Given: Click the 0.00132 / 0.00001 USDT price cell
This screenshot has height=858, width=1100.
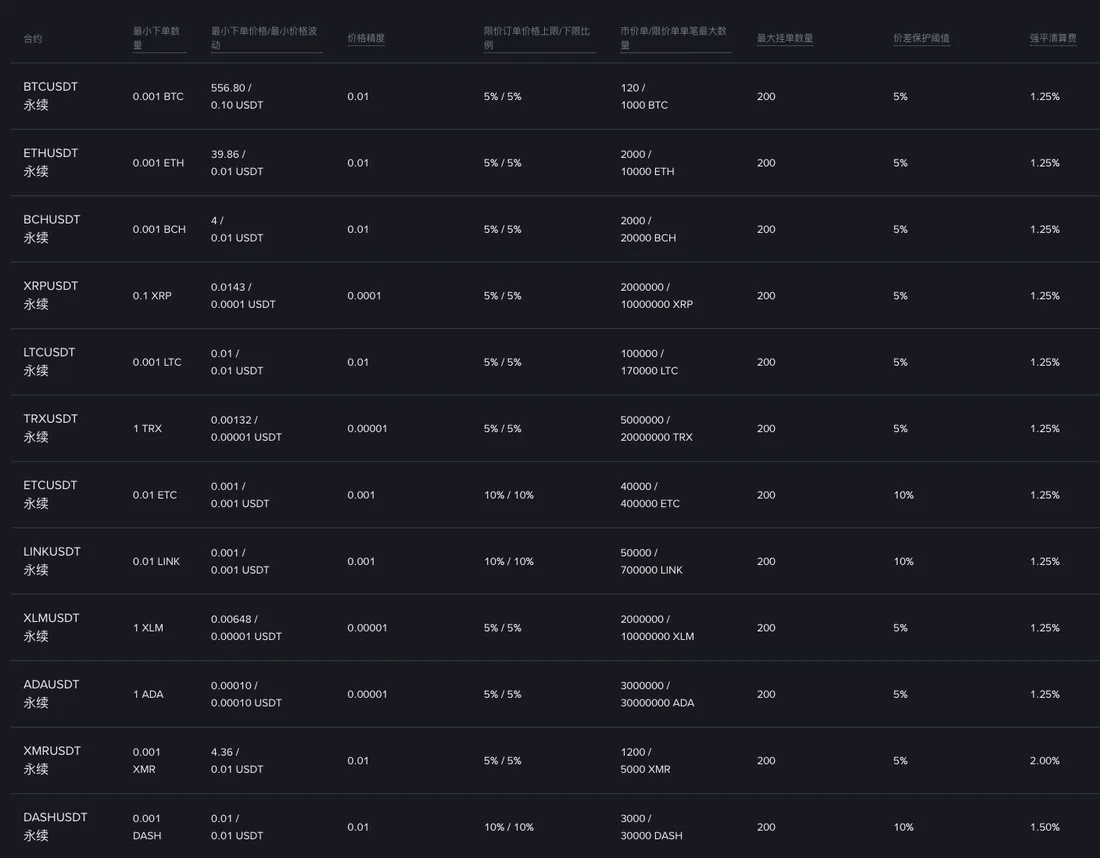Looking at the screenshot, I should [x=246, y=428].
